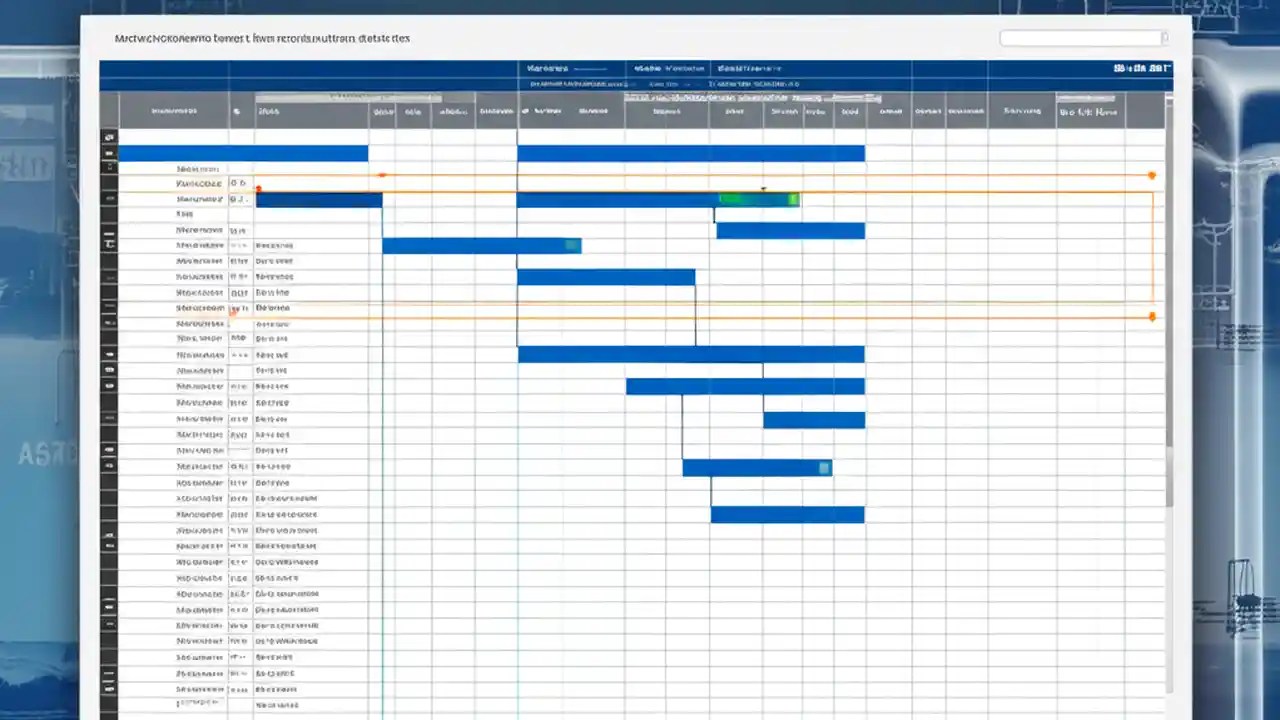Click the orange milestone diamond at the chart's right edge
Viewport: 1280px width, 720px height.
pos(1152,174)
